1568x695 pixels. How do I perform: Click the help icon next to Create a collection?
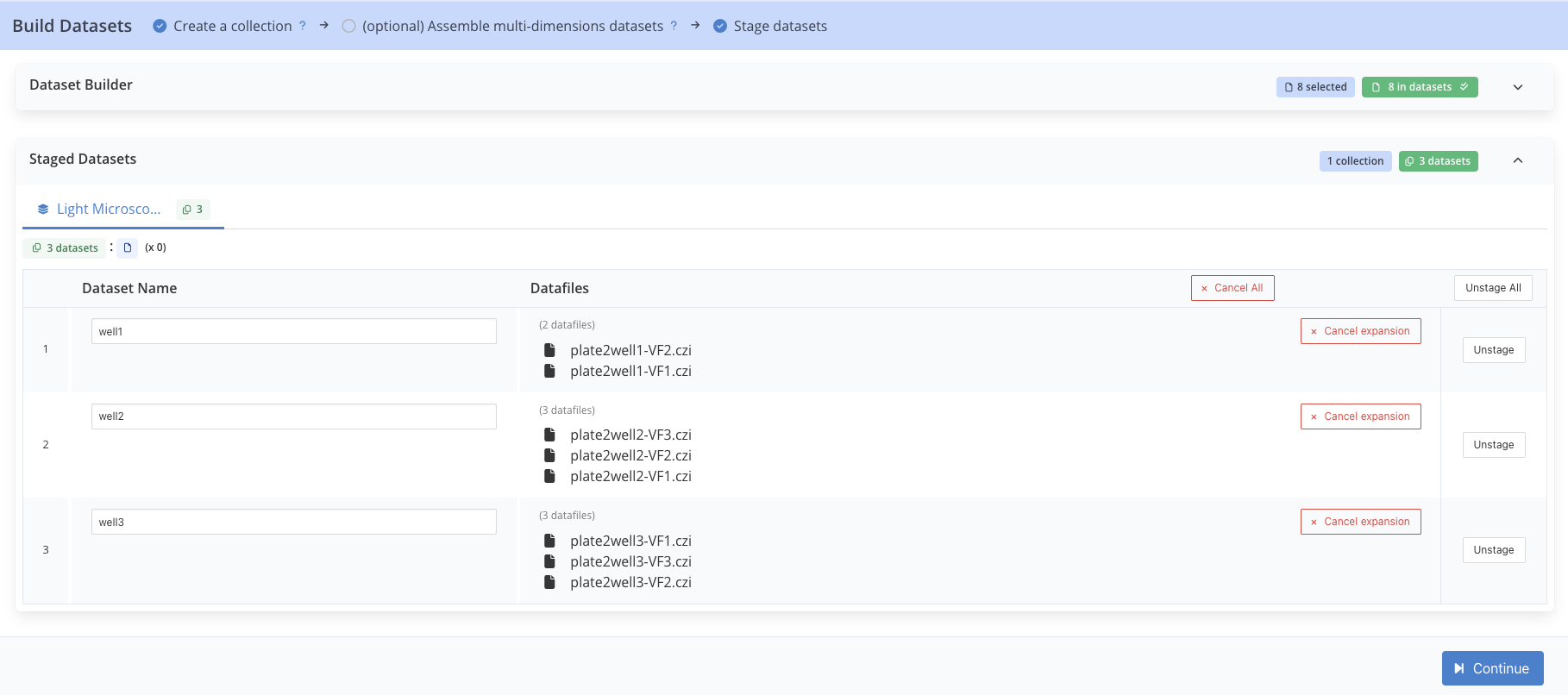coord(302,26)
